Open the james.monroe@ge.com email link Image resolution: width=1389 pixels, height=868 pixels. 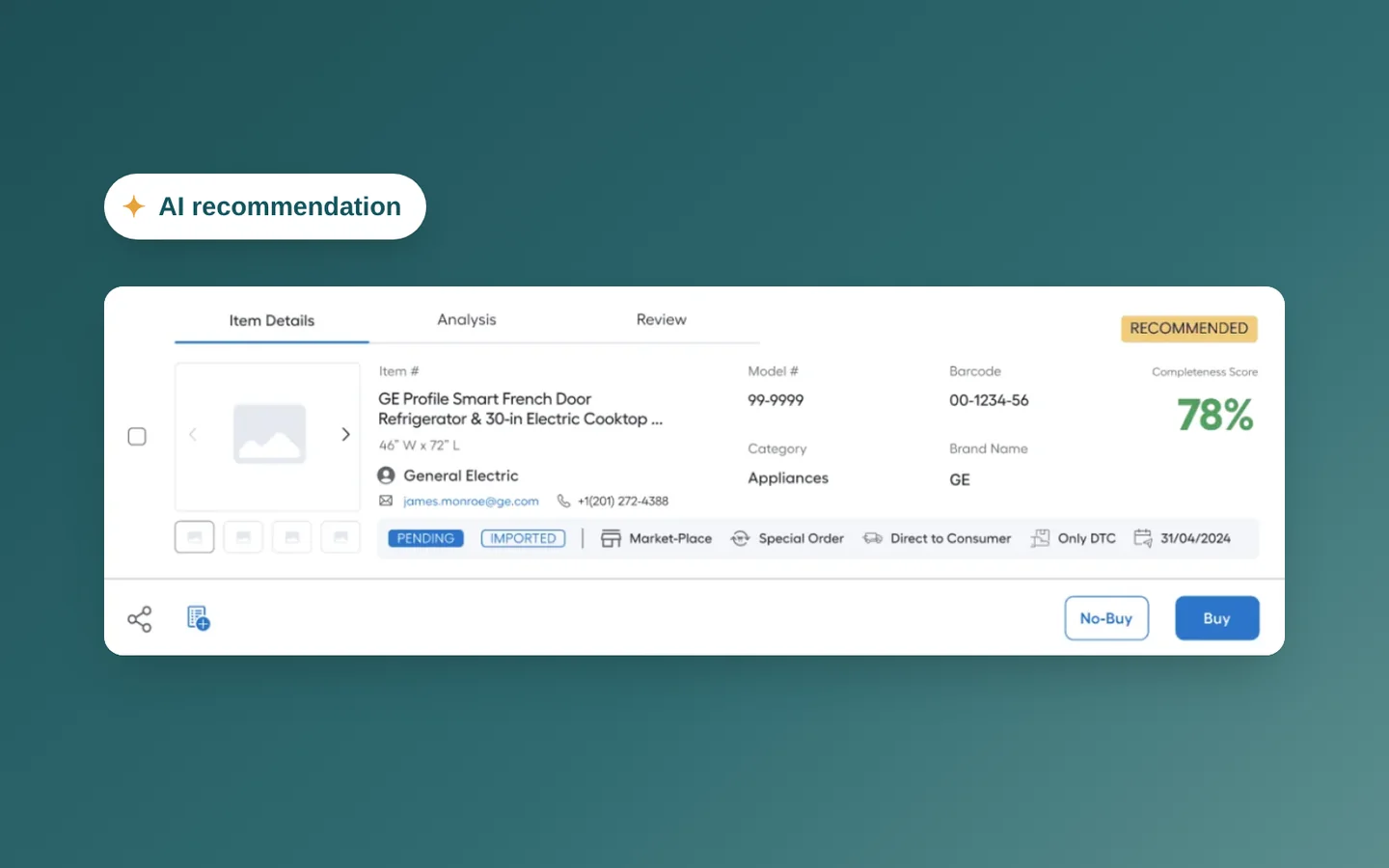click(471, 502)
